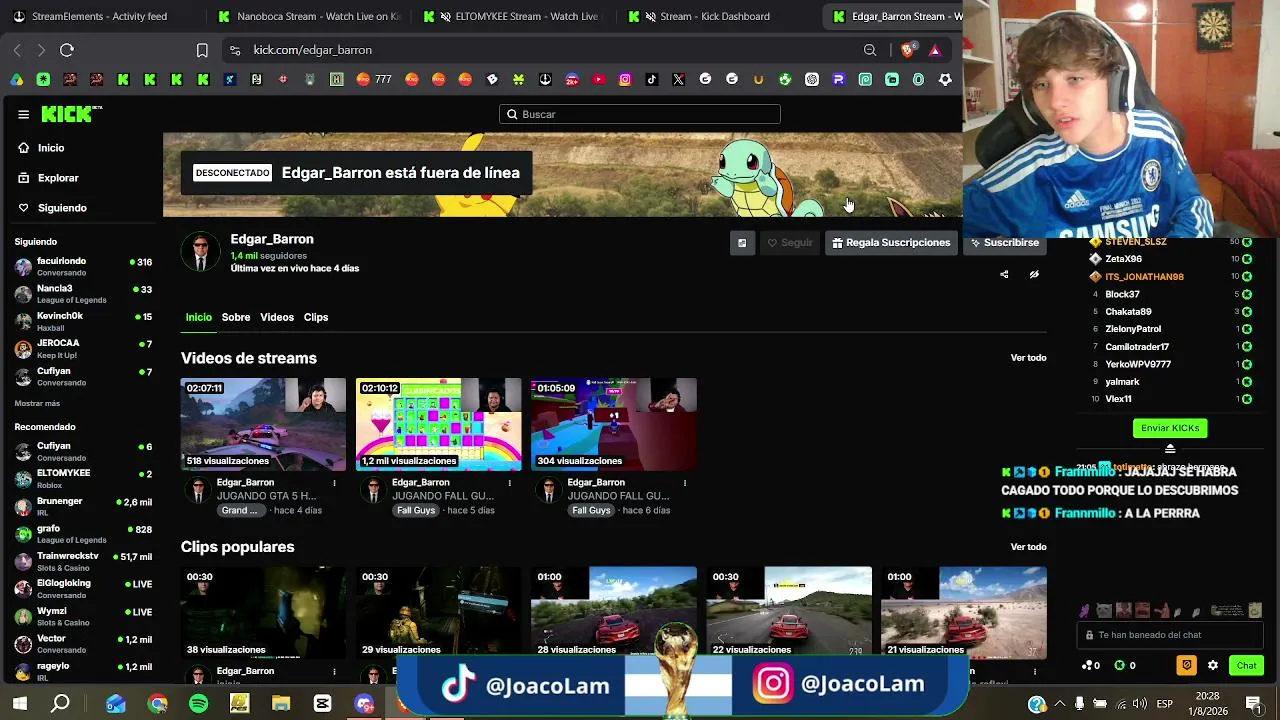Viewport: 1280px width, 720px height.
Task: Open the clip with 29 visualizaciones
Action: point(439,612)
